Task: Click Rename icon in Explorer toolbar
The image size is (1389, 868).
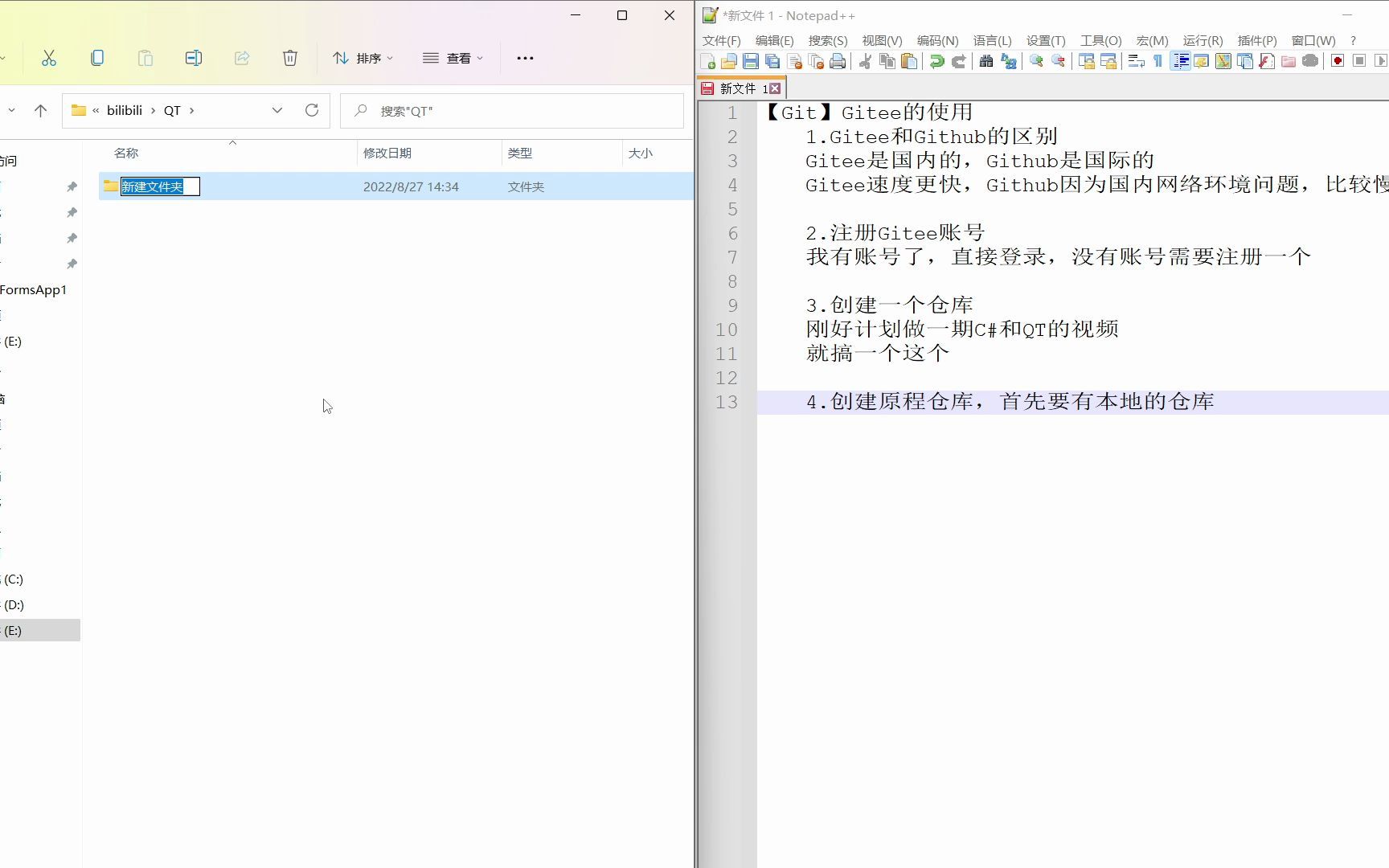Action: (x=194, y=58)
